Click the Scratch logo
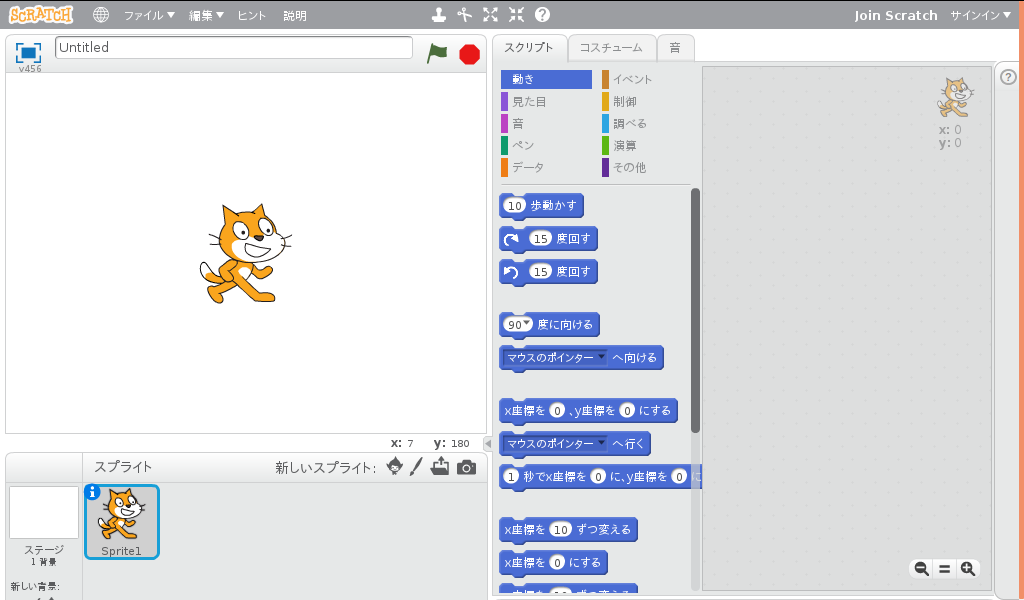Viewport: 1024px width, 600px height. [40, 14]
